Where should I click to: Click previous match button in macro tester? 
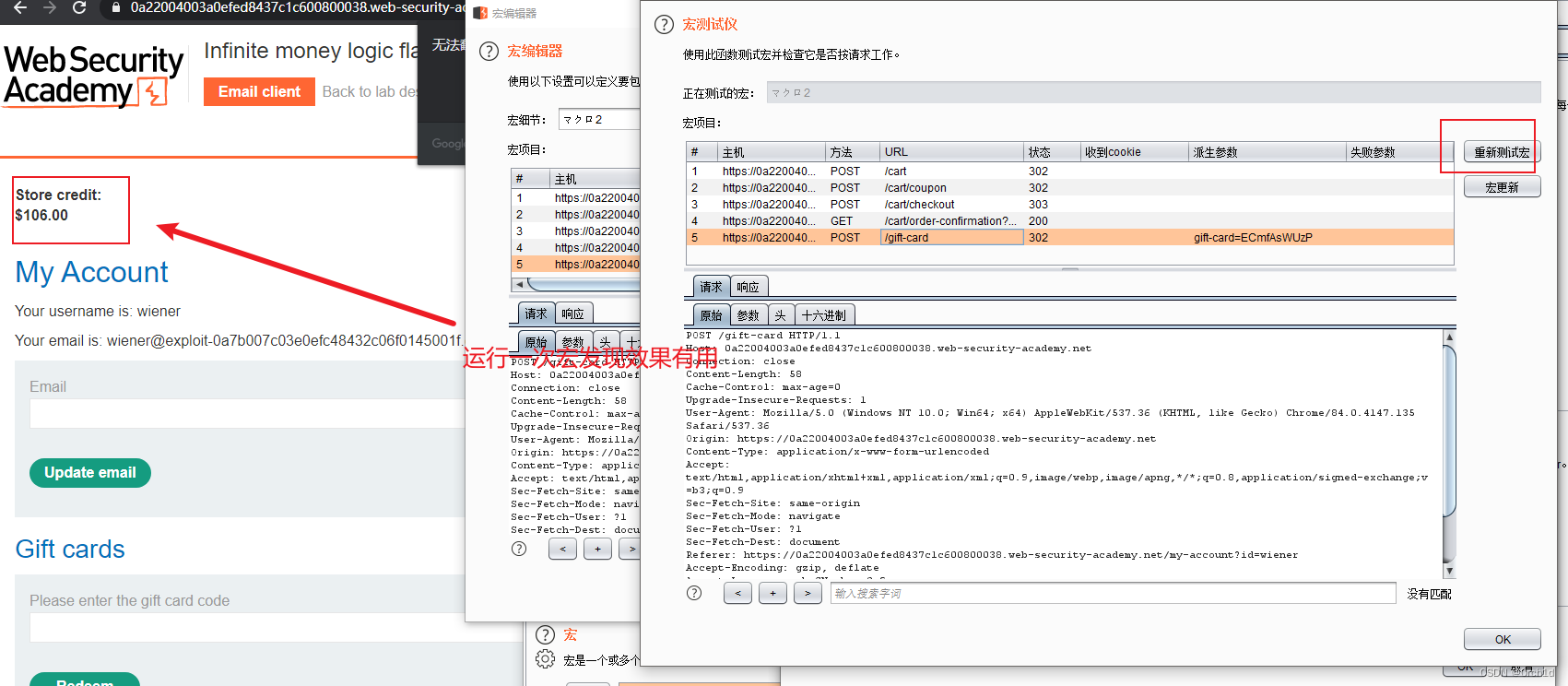(x=737, y=593)
